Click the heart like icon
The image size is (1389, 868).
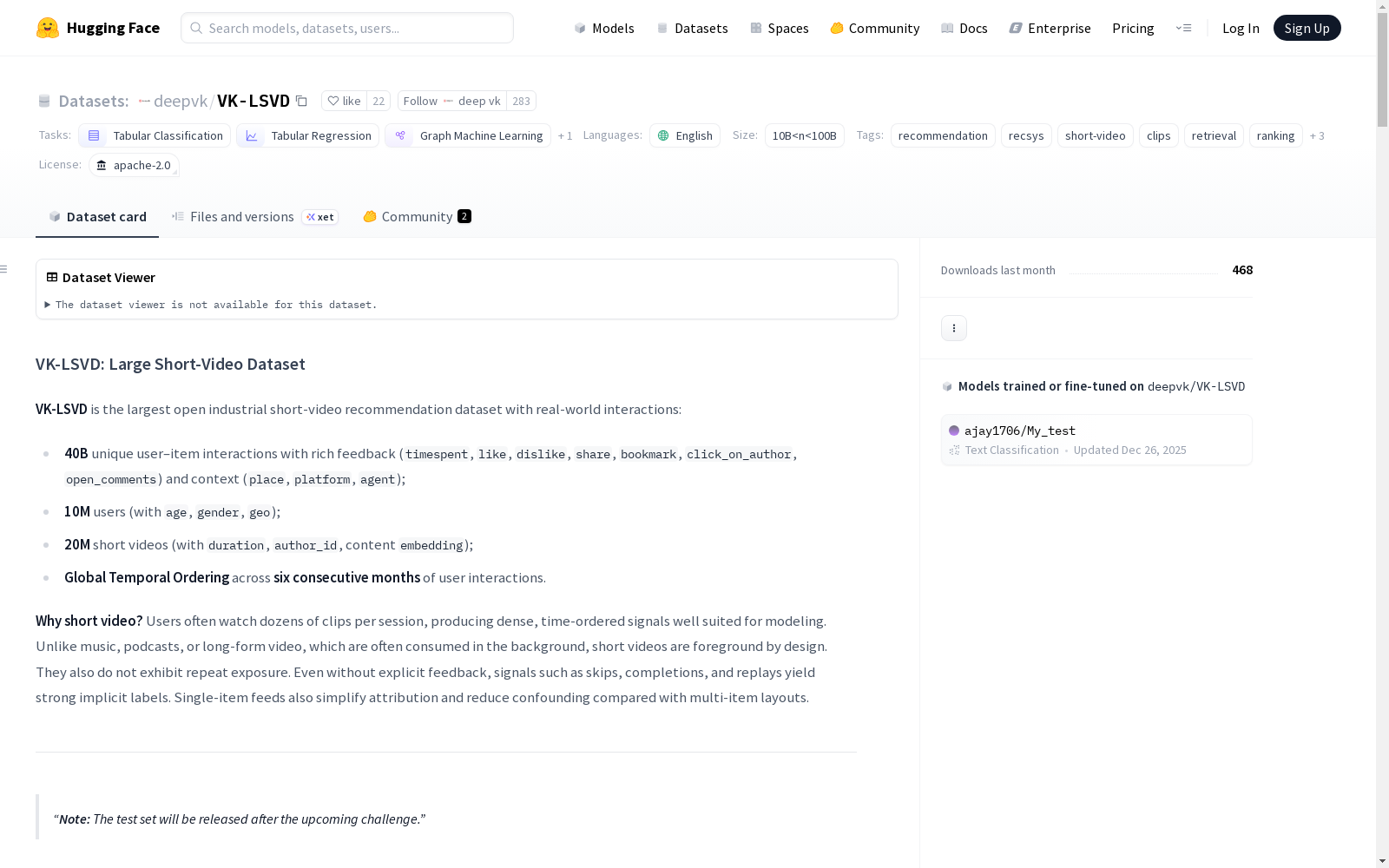pos(333,101)
